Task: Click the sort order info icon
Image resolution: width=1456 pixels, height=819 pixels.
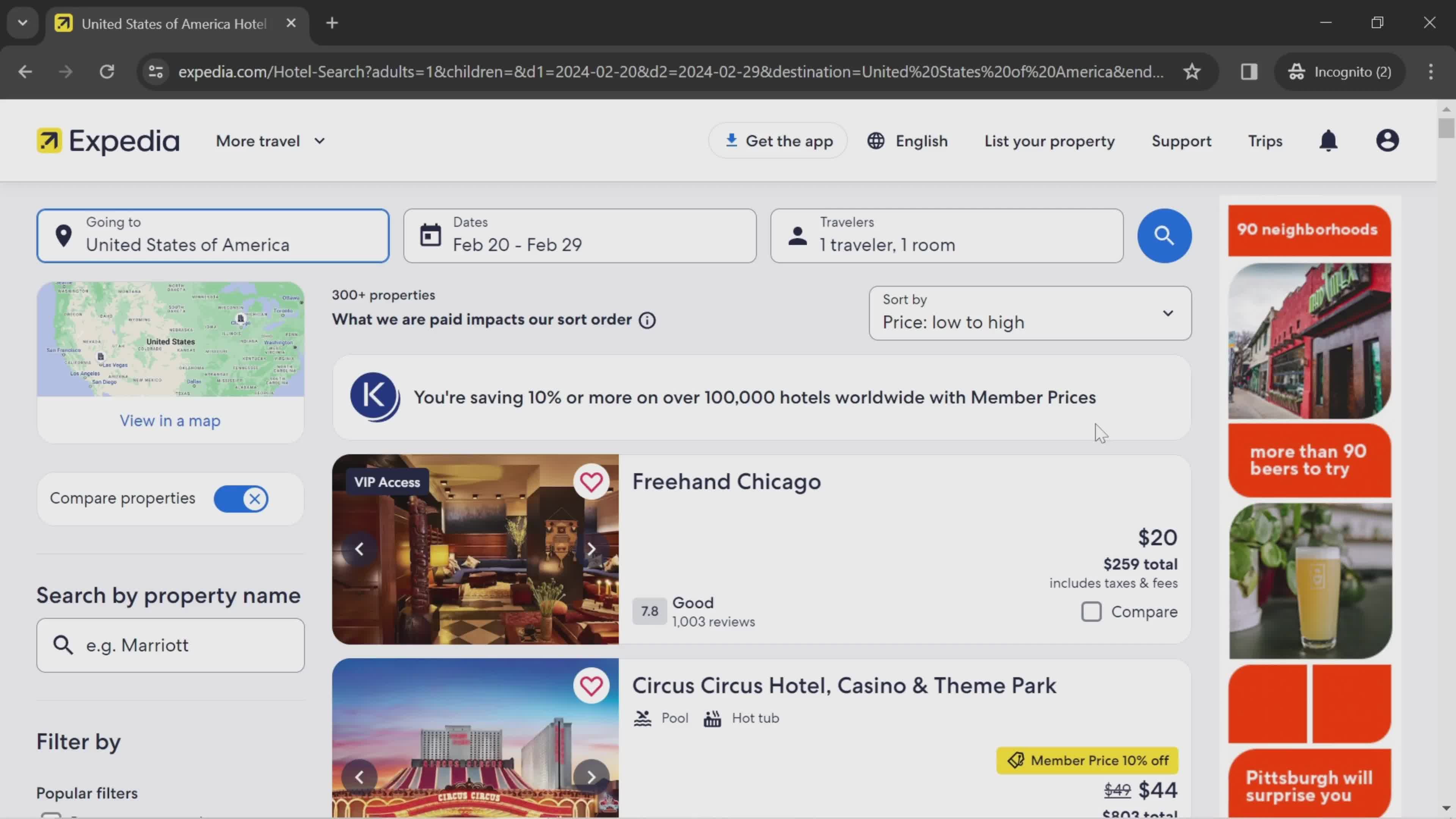Action: pyautogui.click(x=647, y=320)
